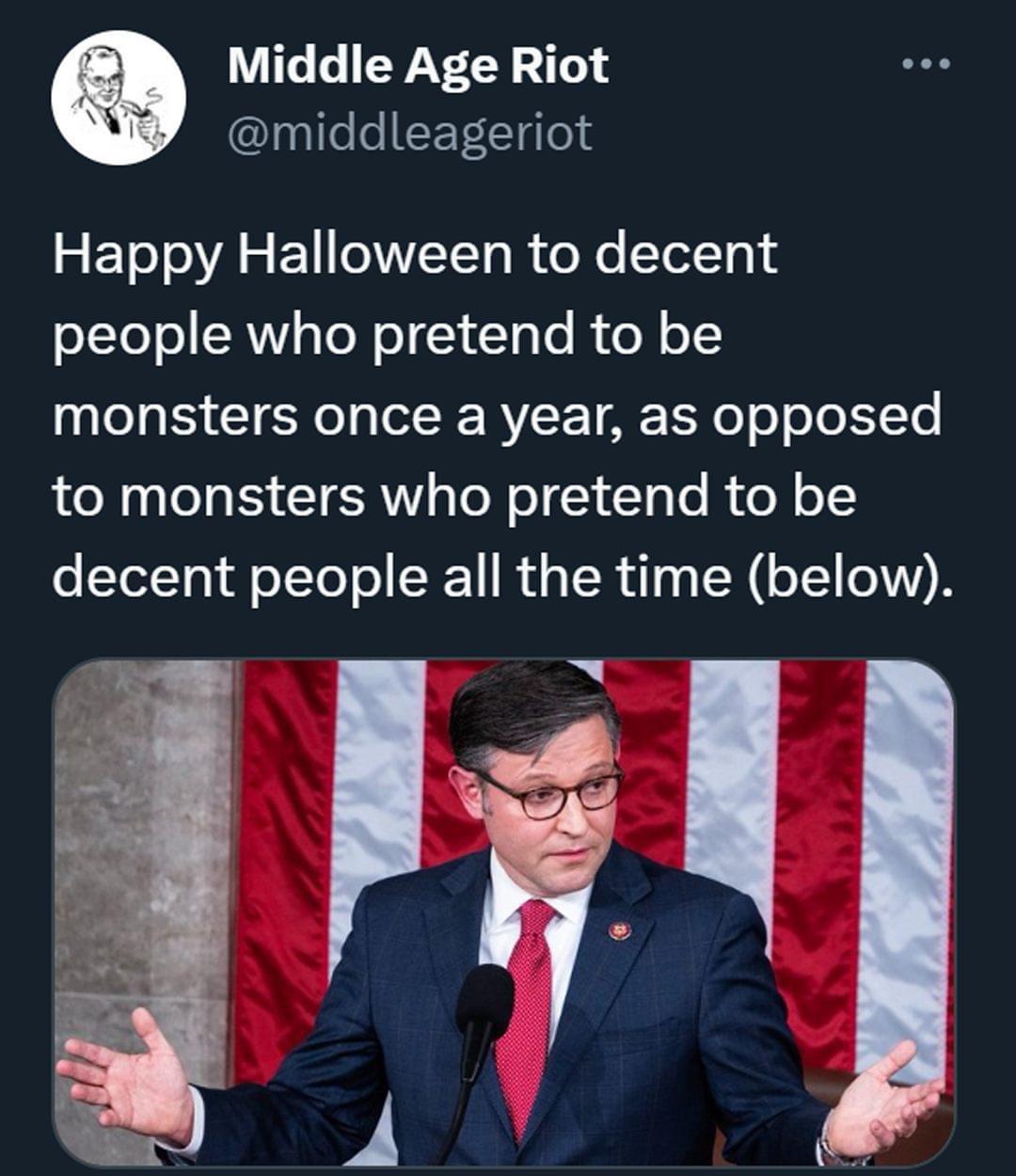Click the phrase 'people who pretend to be'

pyautogui.click(x=387, y=335)
